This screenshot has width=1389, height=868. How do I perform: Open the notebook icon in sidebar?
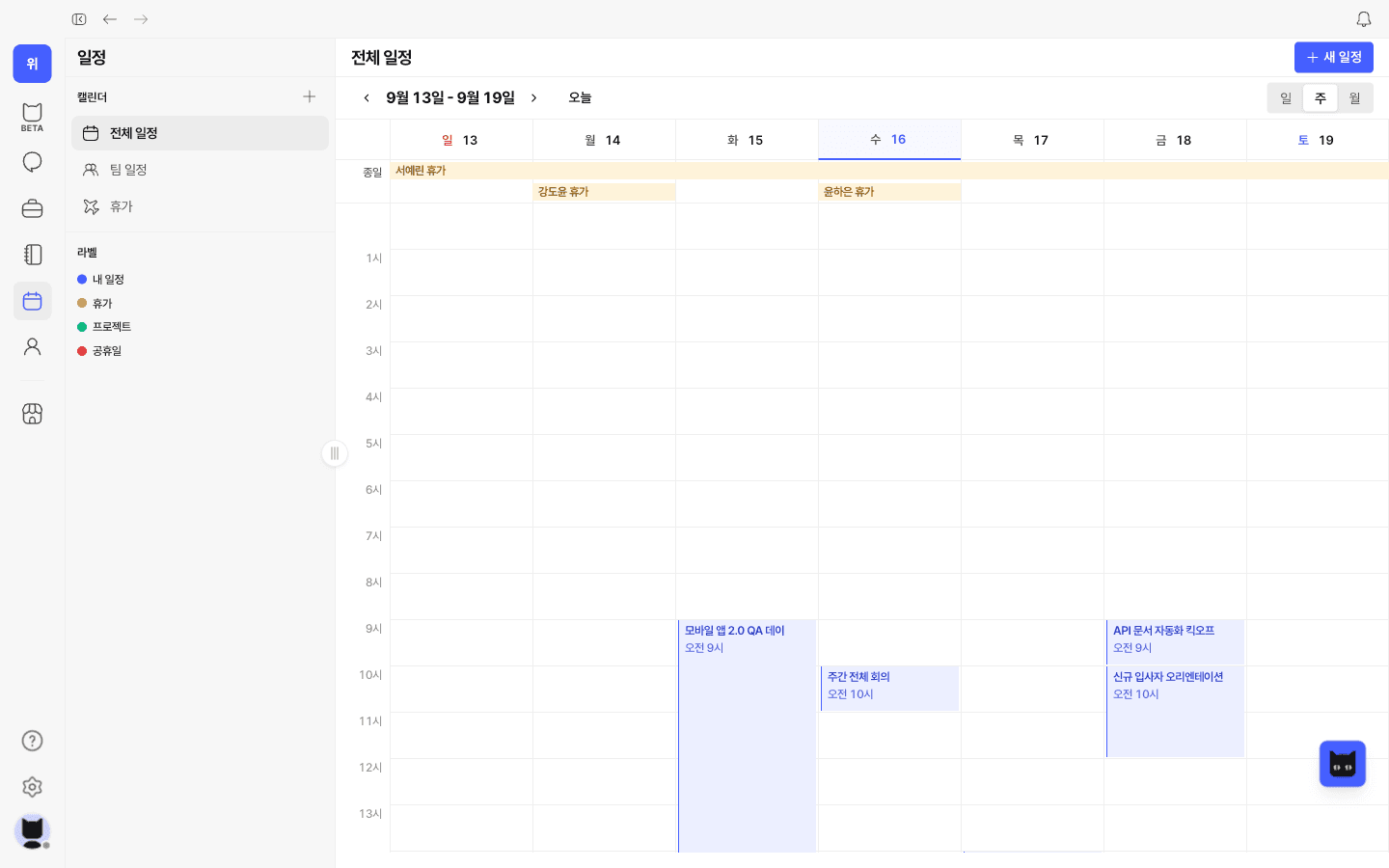coord(32,255)
